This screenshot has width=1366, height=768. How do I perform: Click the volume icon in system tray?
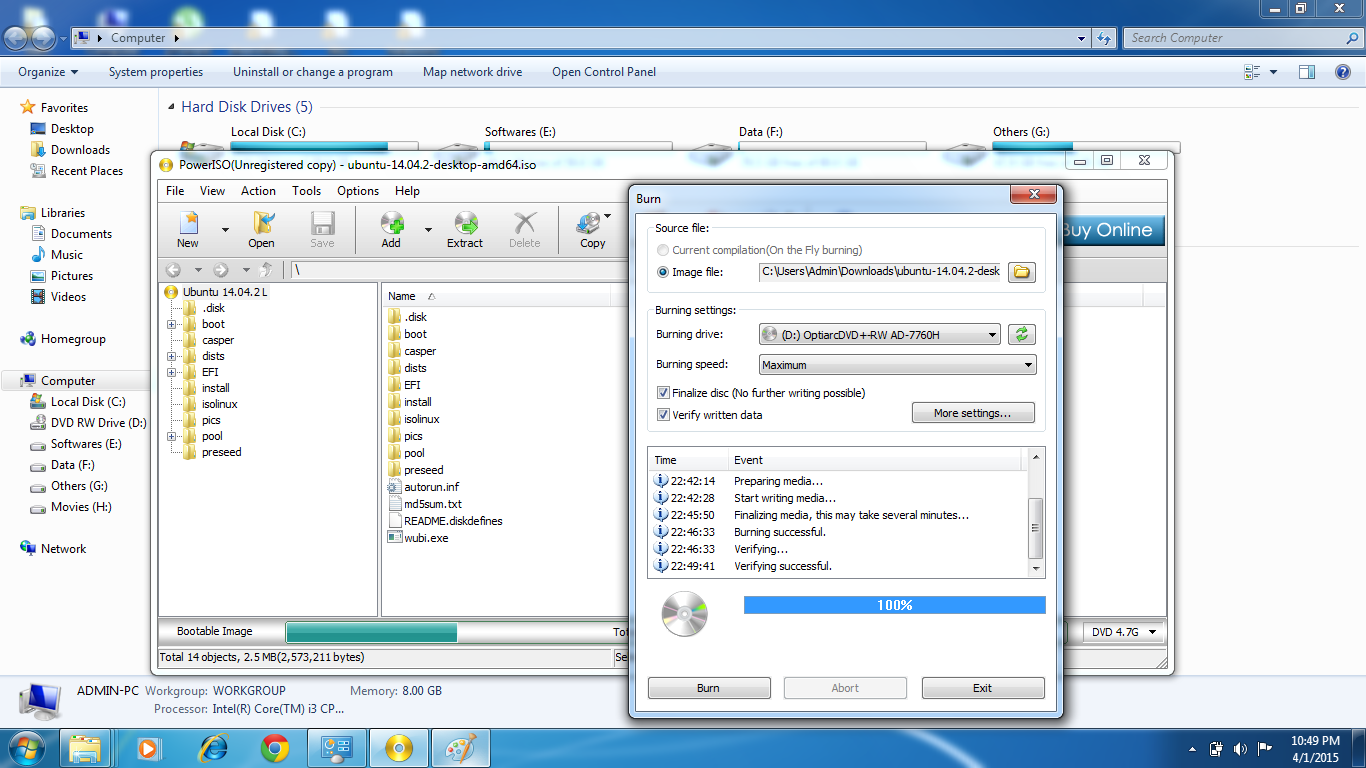1241,748
